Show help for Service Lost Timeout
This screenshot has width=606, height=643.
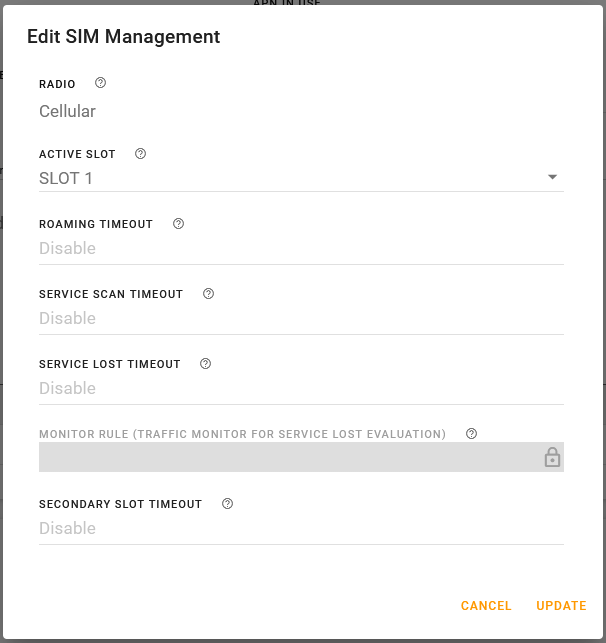coord(205,364)
